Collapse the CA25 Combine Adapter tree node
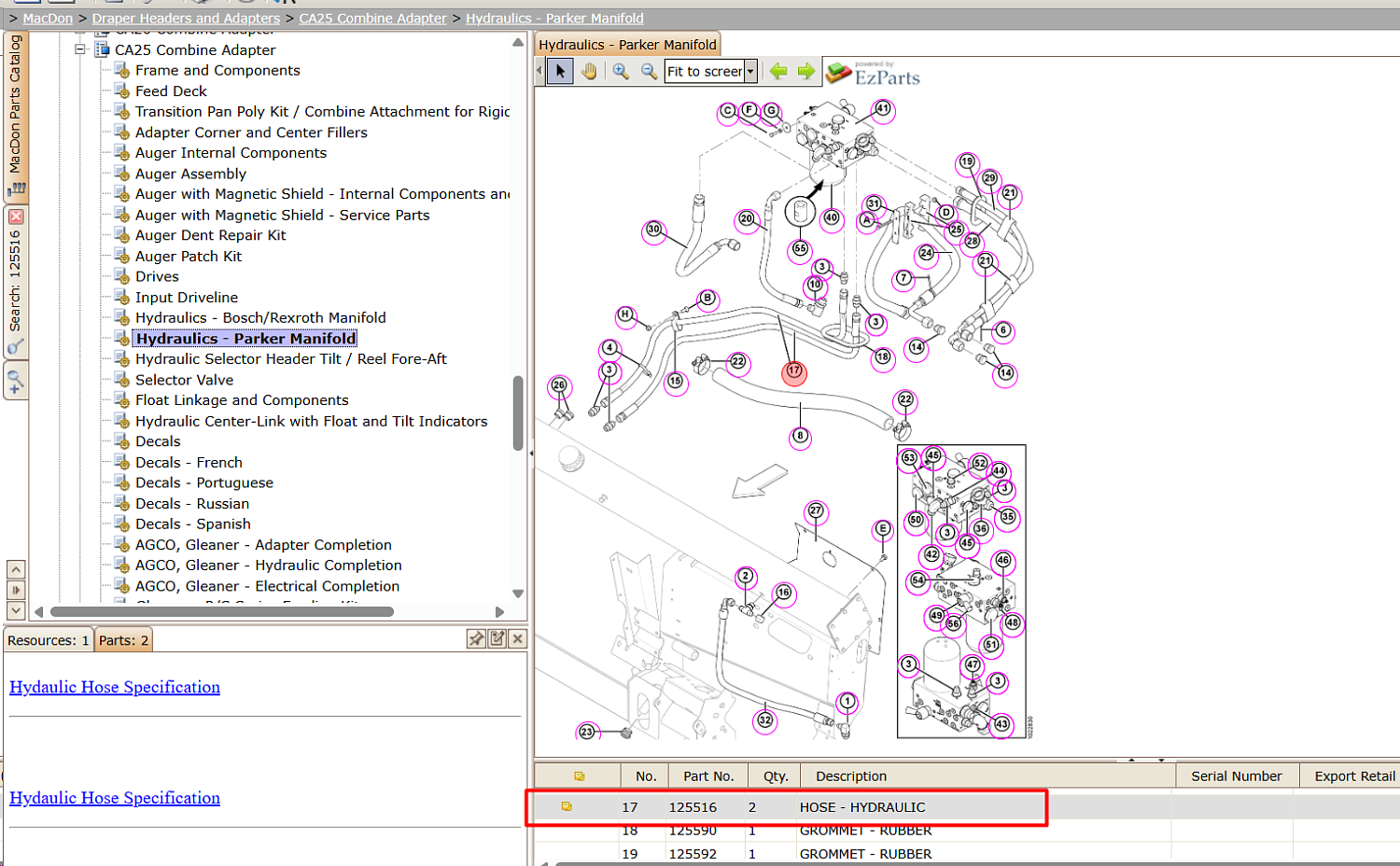The image size is (1400, 866). pos(80,49)
